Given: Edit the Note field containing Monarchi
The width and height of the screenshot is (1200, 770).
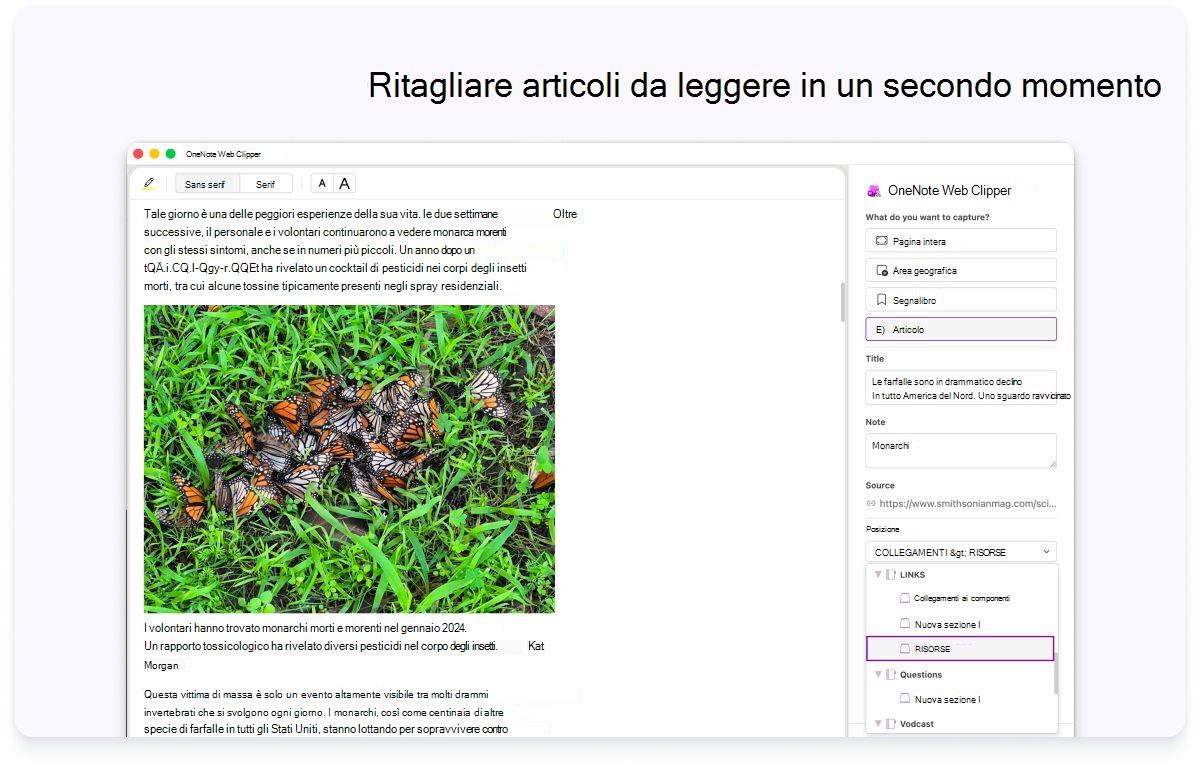Looking at the screenshot, I should point(961,450).
